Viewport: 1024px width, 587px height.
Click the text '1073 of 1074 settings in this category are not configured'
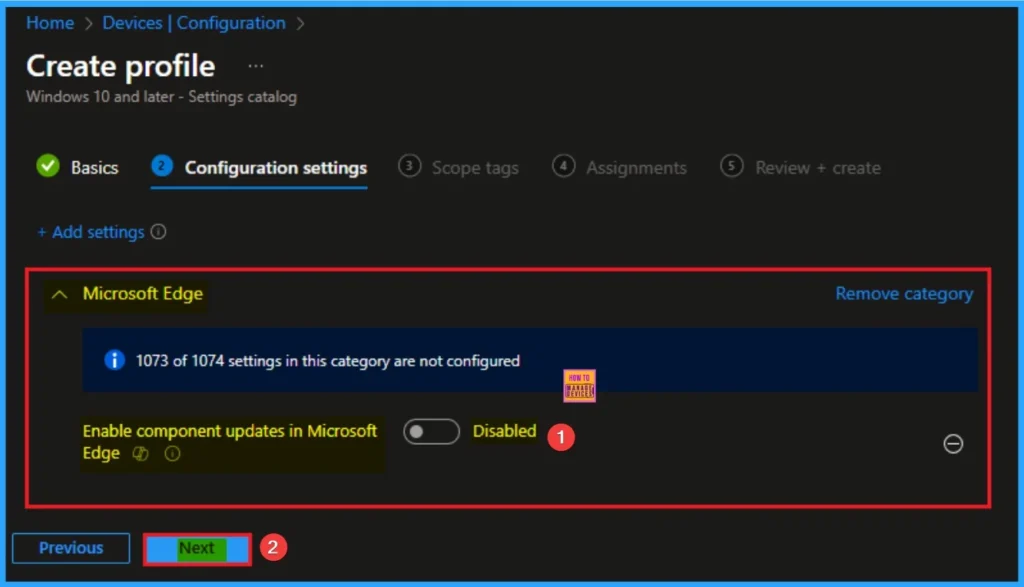point(328,361)
